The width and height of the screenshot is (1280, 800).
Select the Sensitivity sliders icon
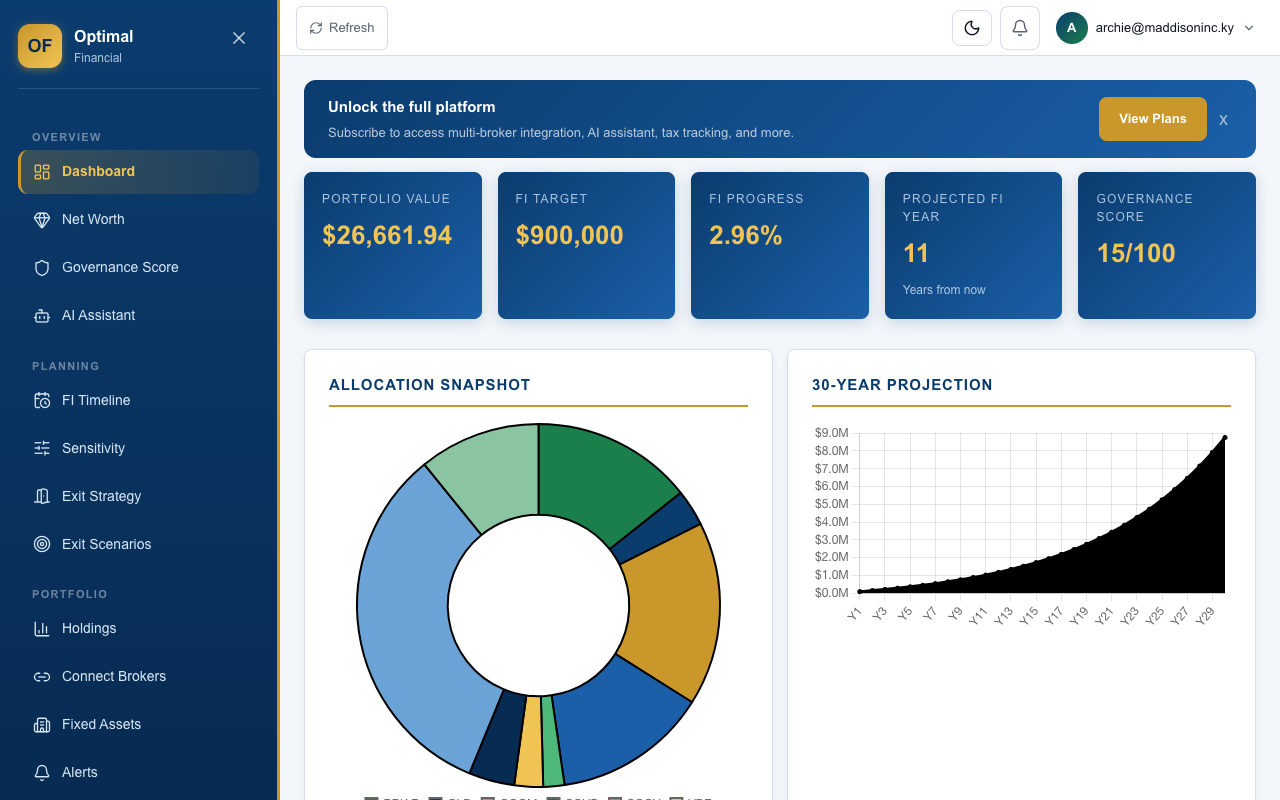[x=41, y=448]
